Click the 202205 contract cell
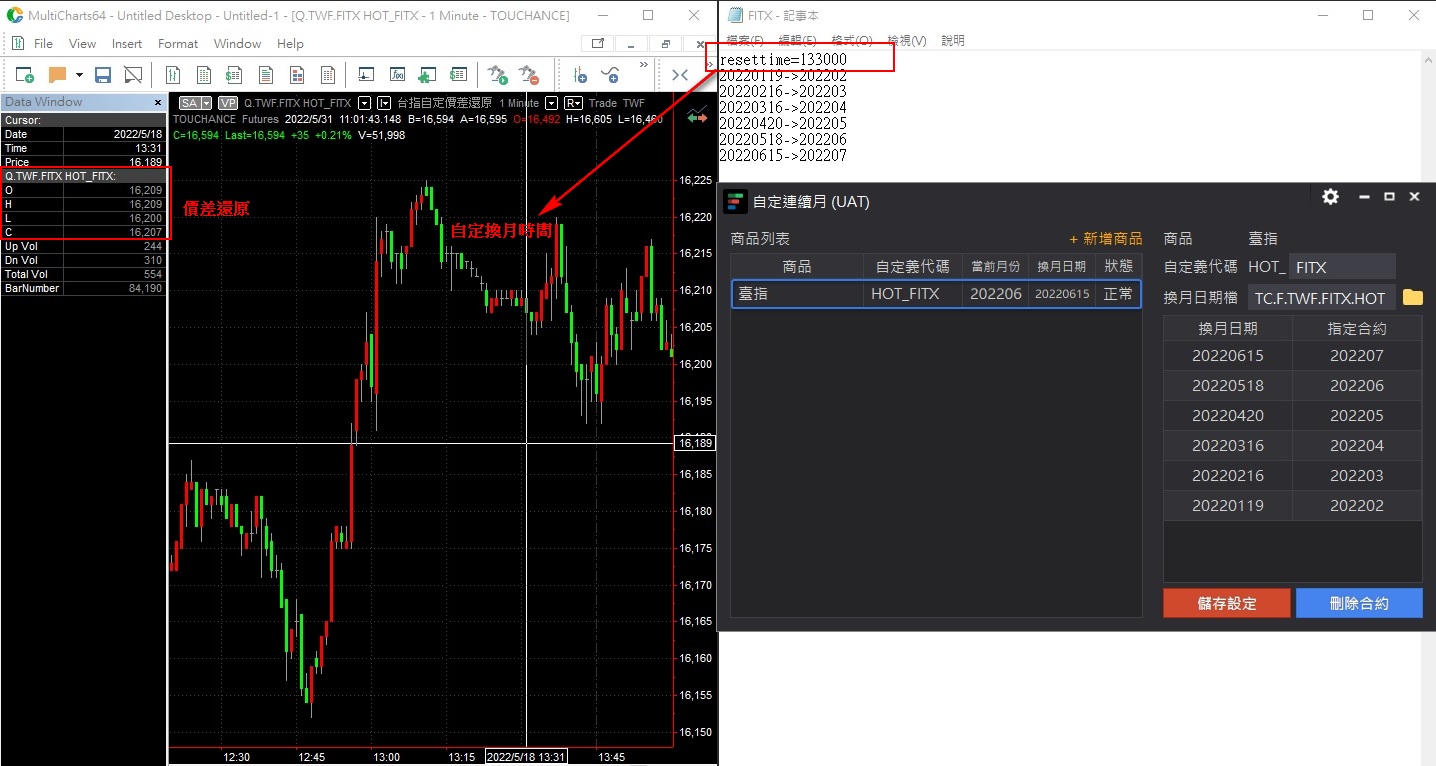 1357,416
